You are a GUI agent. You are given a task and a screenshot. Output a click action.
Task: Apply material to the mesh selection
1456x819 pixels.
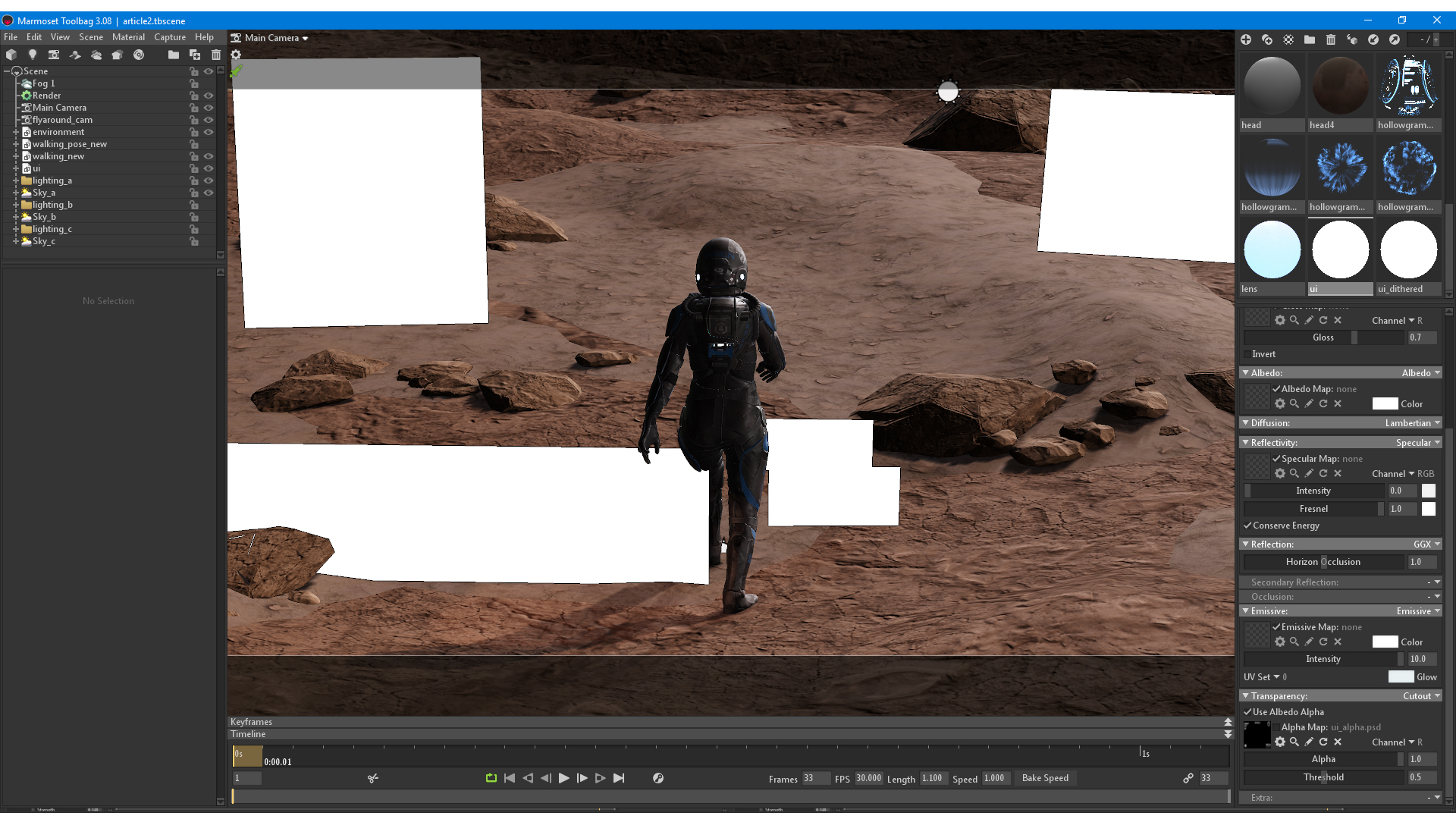[x=1352, y=39]
